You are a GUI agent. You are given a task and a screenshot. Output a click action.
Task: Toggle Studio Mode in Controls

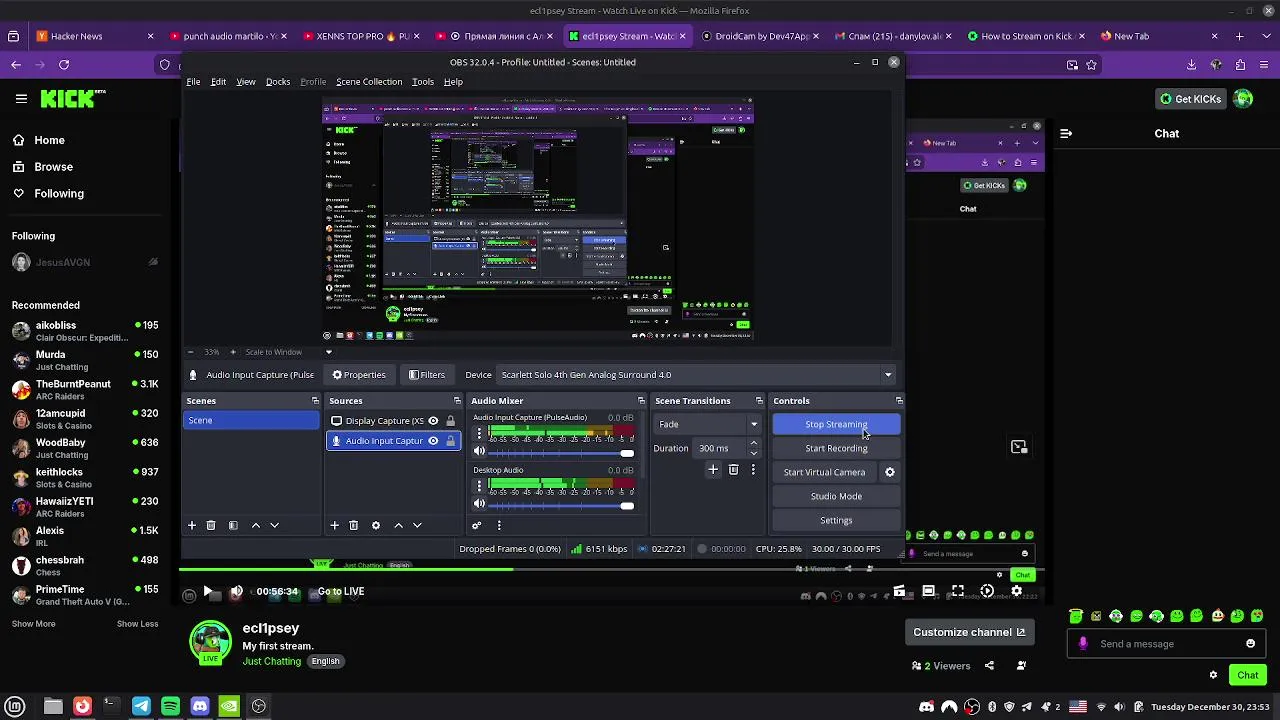[836, 496]
